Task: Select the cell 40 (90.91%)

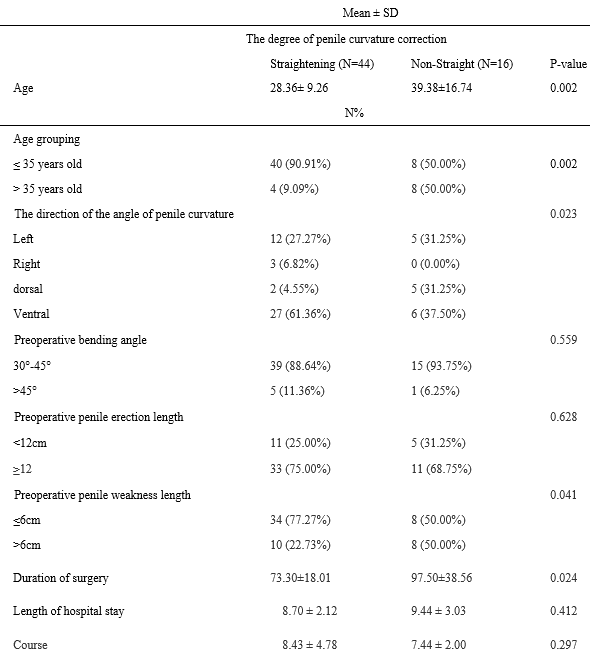Action: [x=300, y=164]
